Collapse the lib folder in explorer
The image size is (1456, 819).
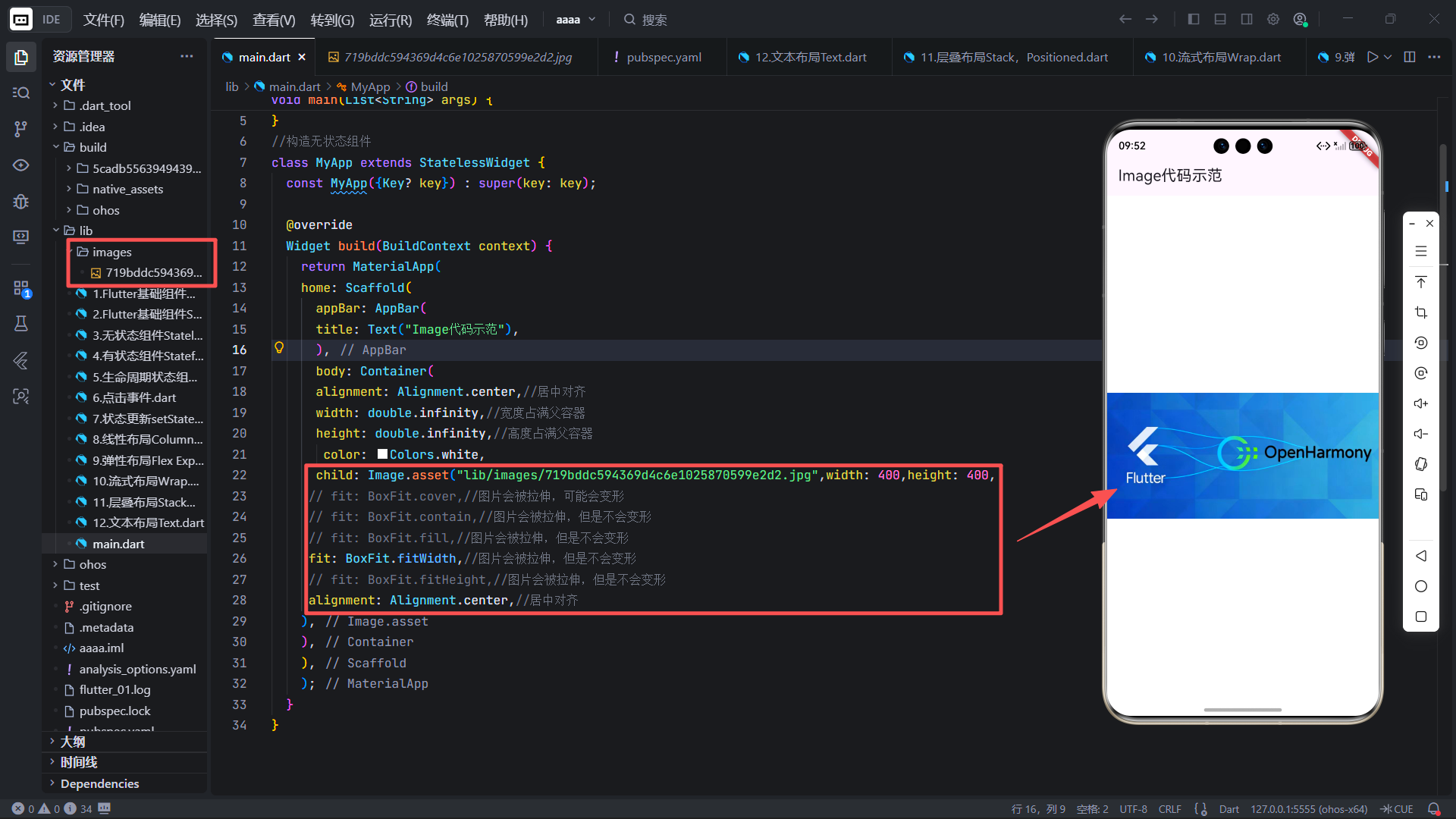(x=86, y=231)
